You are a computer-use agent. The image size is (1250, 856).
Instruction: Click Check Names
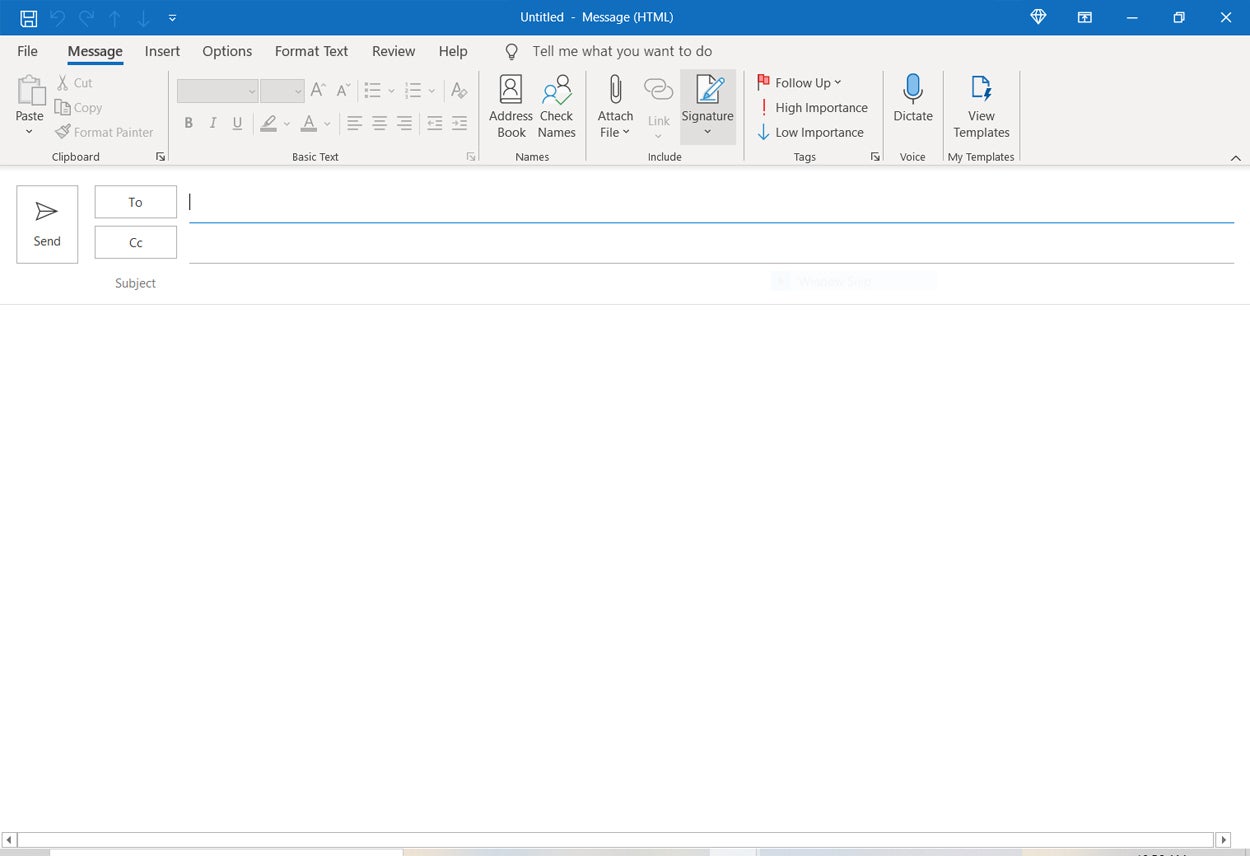[557, 106]
